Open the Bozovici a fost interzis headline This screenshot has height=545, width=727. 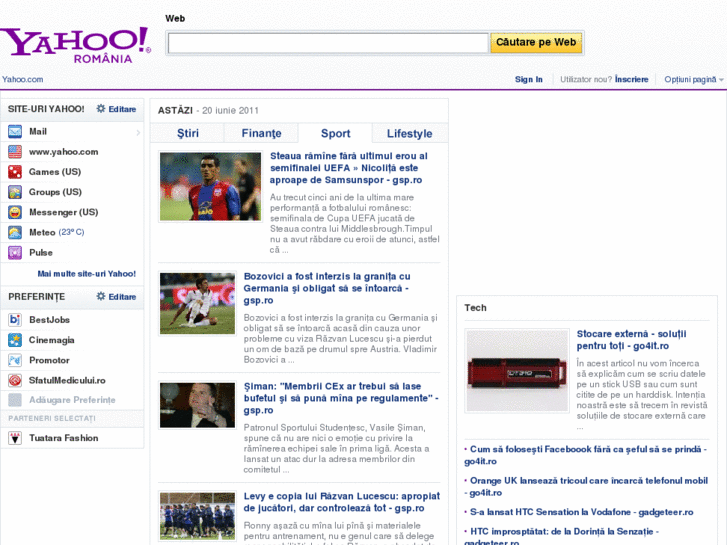pyautogui.click(x=327, y=288)
